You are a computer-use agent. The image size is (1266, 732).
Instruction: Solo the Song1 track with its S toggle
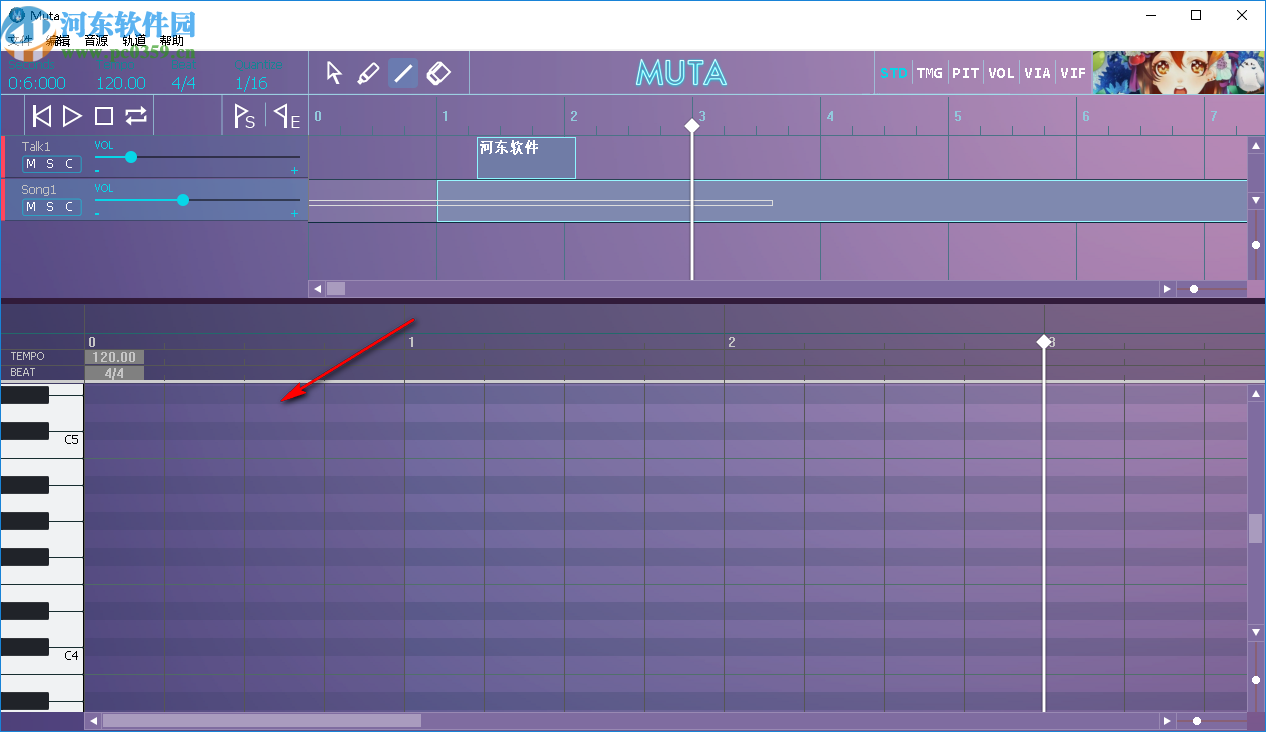coord(50,207)
